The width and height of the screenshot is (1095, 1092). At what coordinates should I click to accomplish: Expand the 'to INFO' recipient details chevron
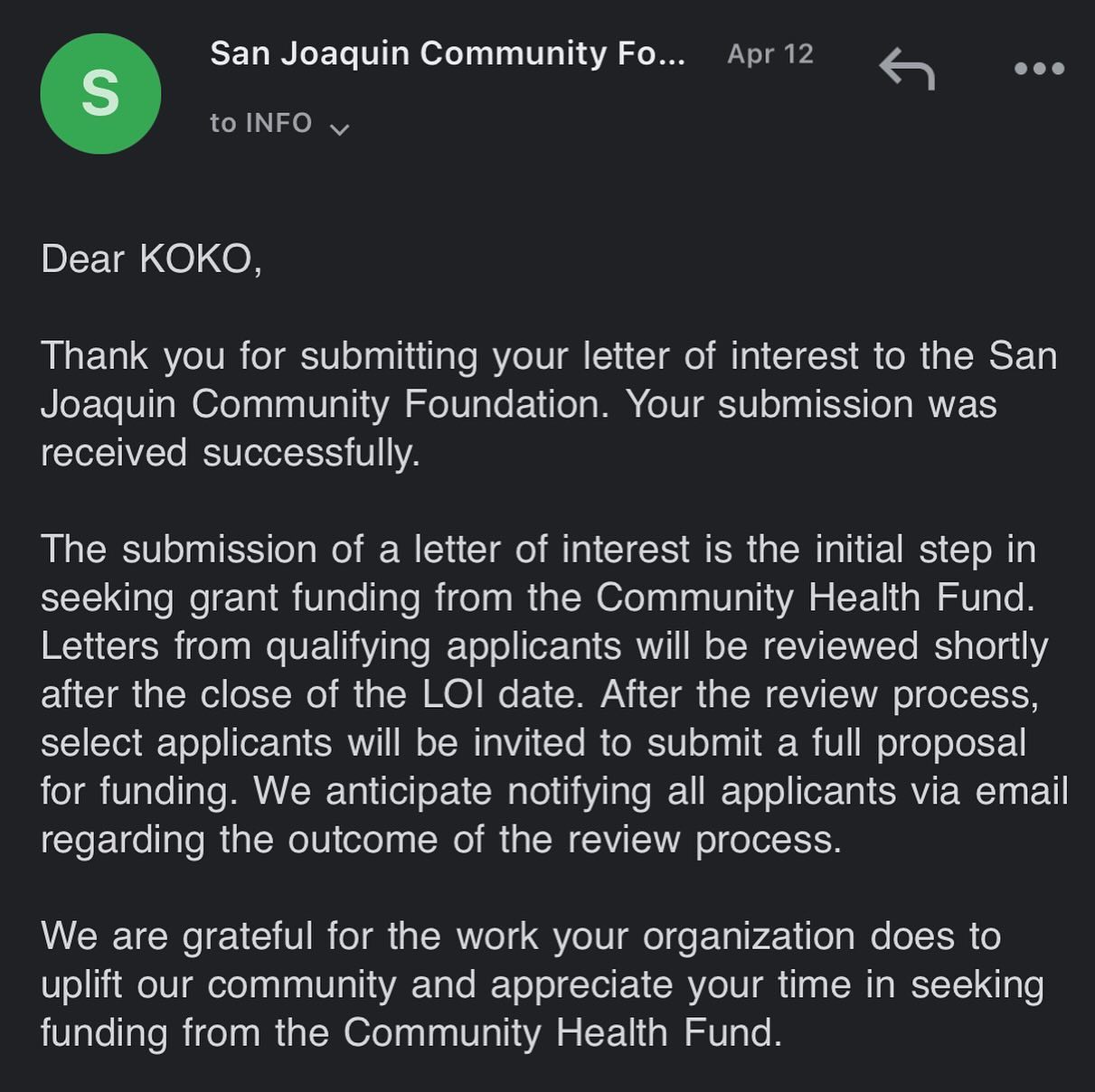[342, 129]
